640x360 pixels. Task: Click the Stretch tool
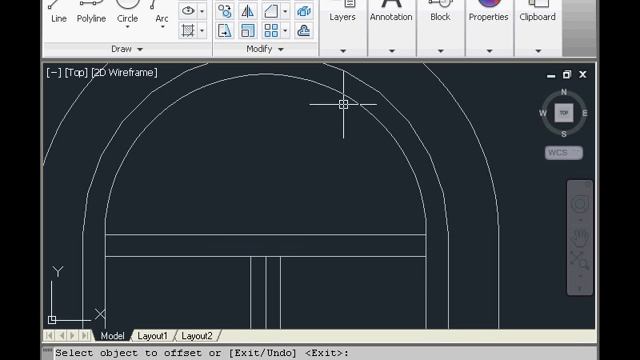coord(225,31)
